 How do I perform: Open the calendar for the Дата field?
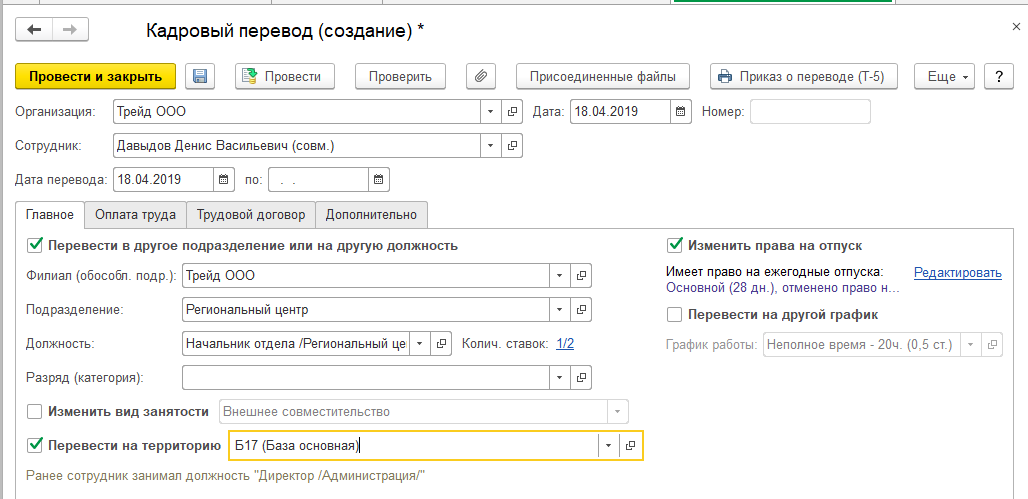[681, 111]
